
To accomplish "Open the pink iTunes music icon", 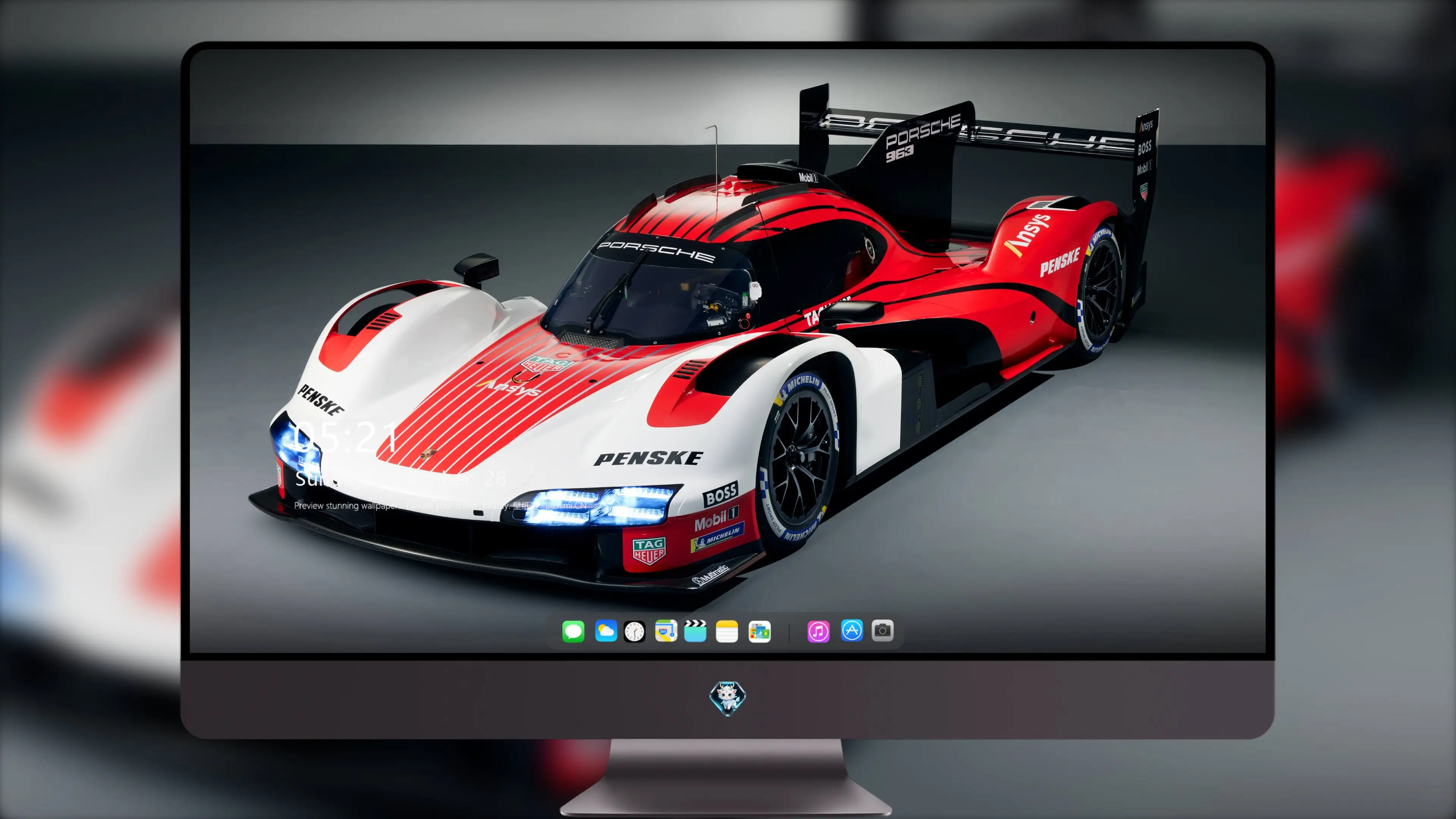I will pos(819,631).
